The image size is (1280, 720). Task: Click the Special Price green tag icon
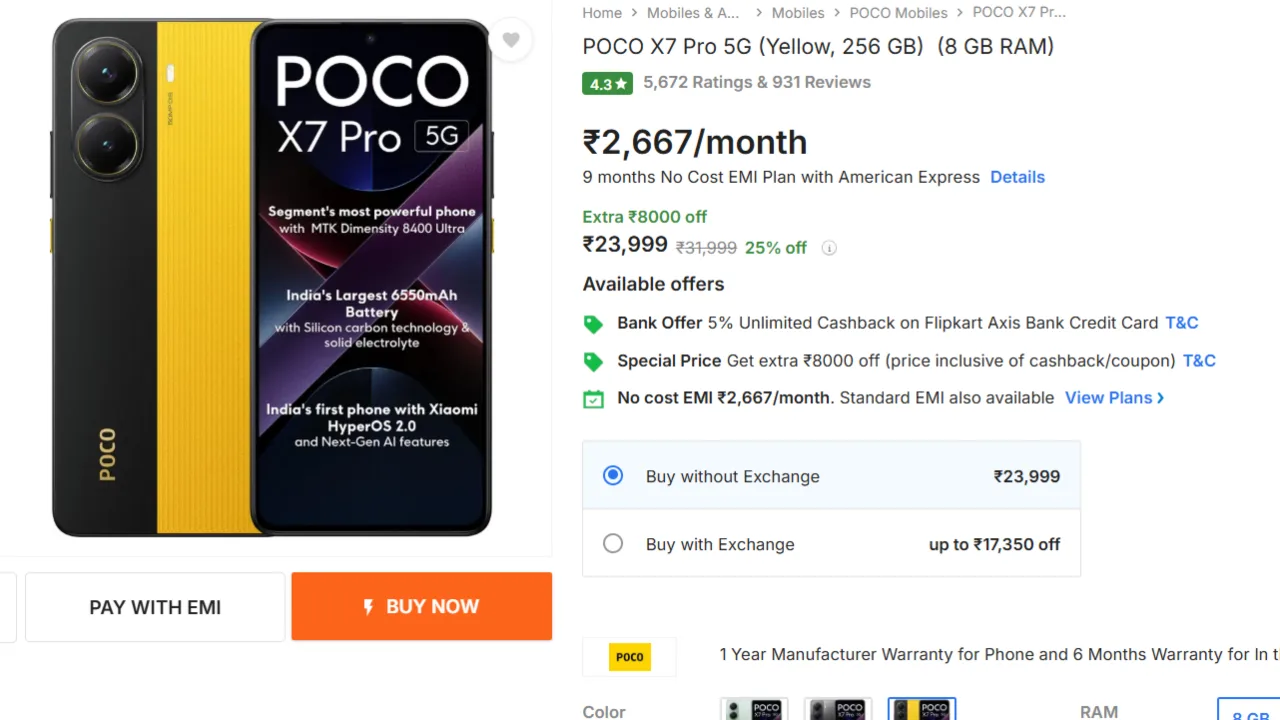[593, 361]
